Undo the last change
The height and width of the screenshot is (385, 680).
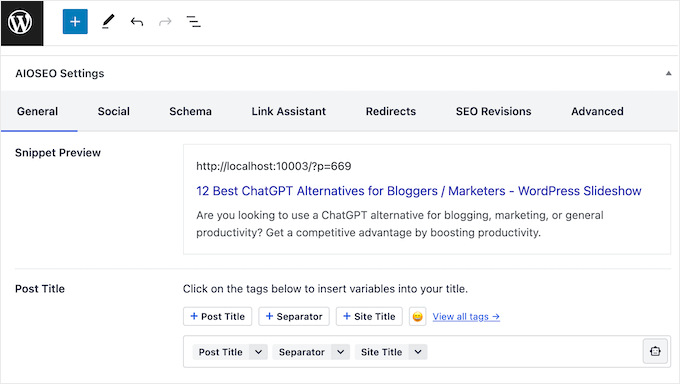pos(137,22)
